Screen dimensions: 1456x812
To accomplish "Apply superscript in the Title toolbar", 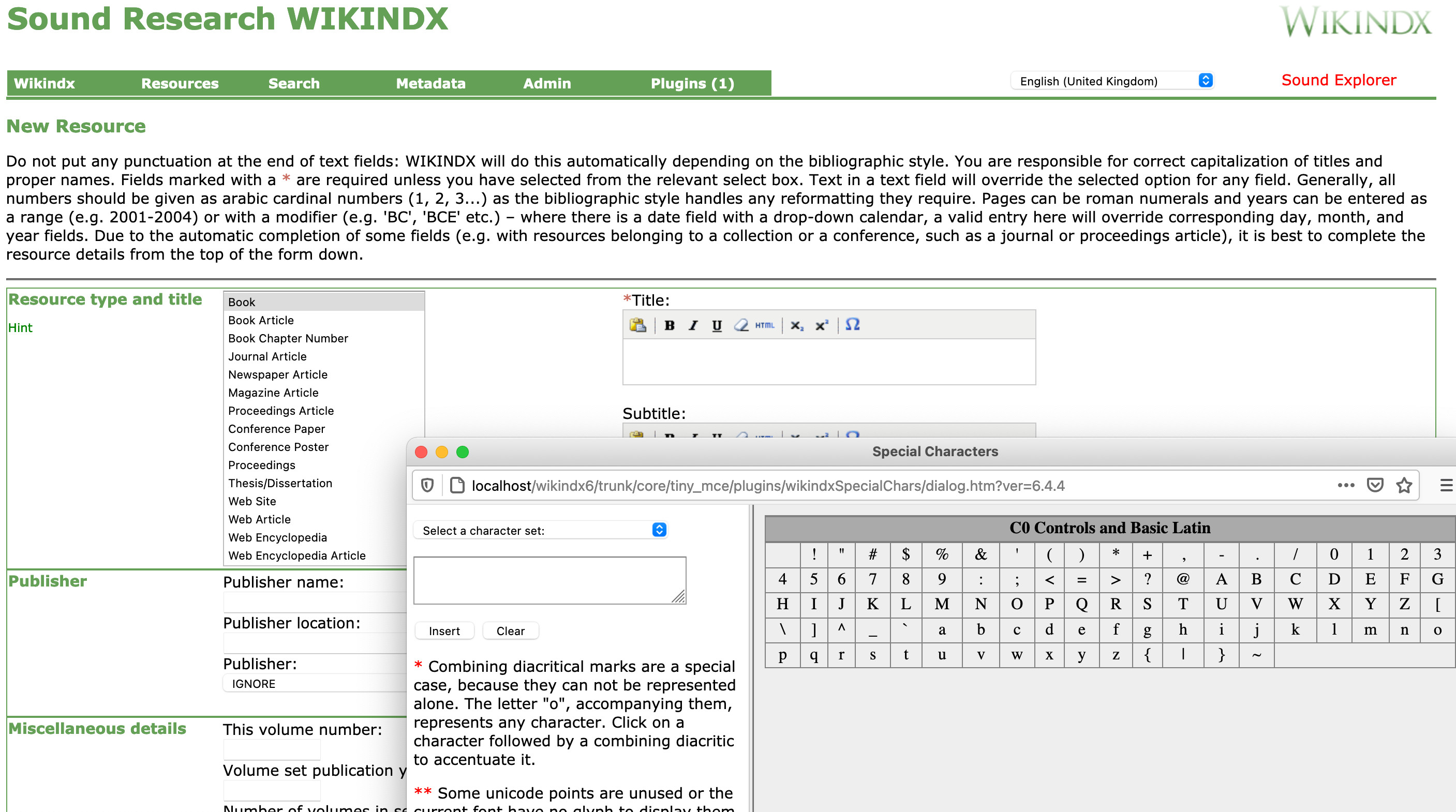I will pos(821,325).
